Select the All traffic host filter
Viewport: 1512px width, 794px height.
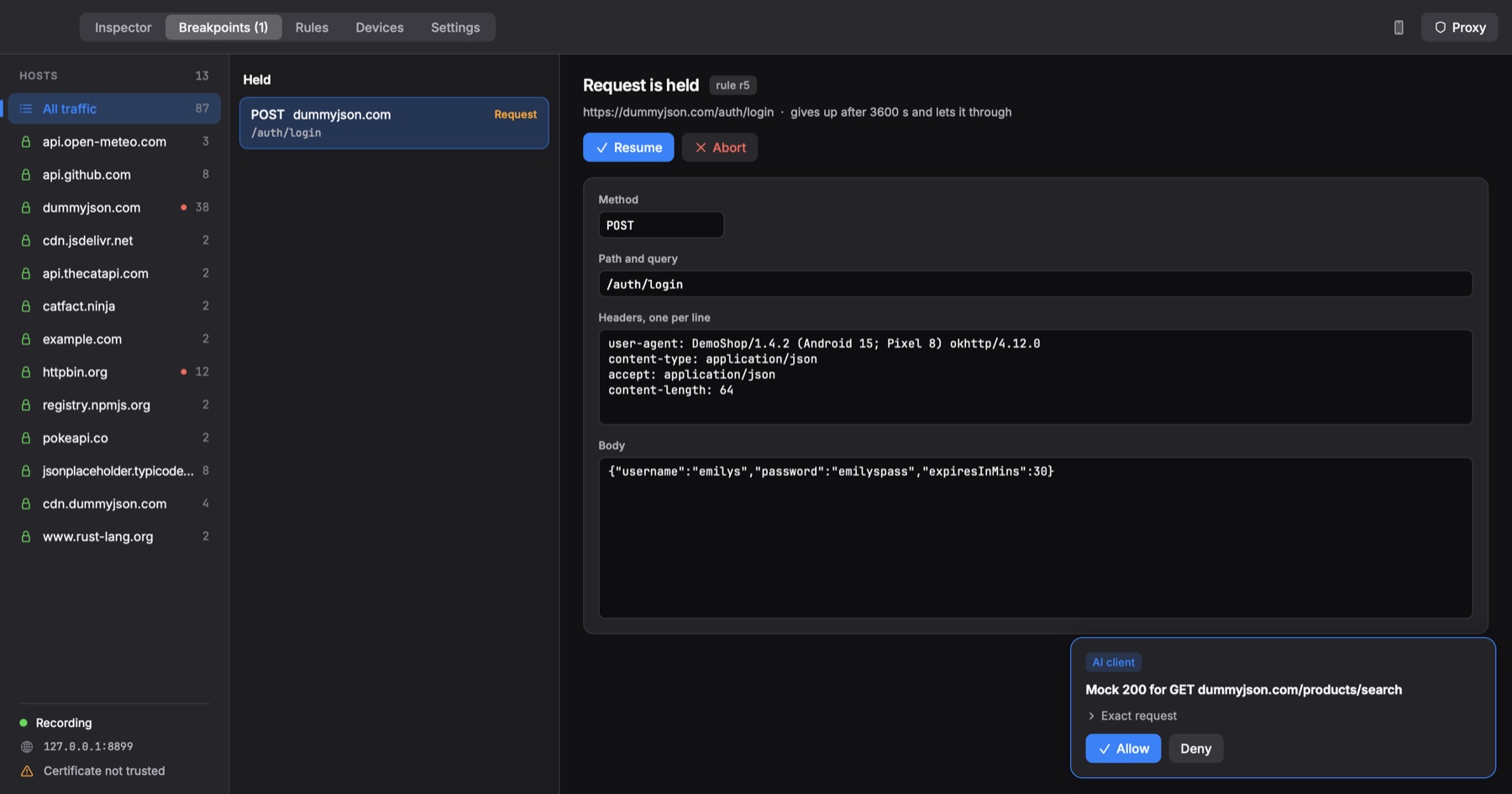[x=114, y=108]
